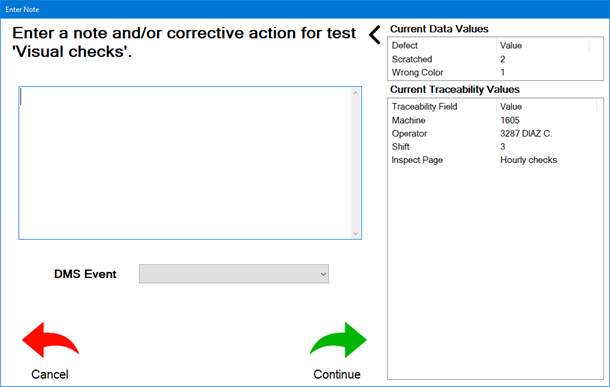Select the Scratched defect row
This screenshot has height=387, width=610.
pyautogui.click(x=495, y=59)
